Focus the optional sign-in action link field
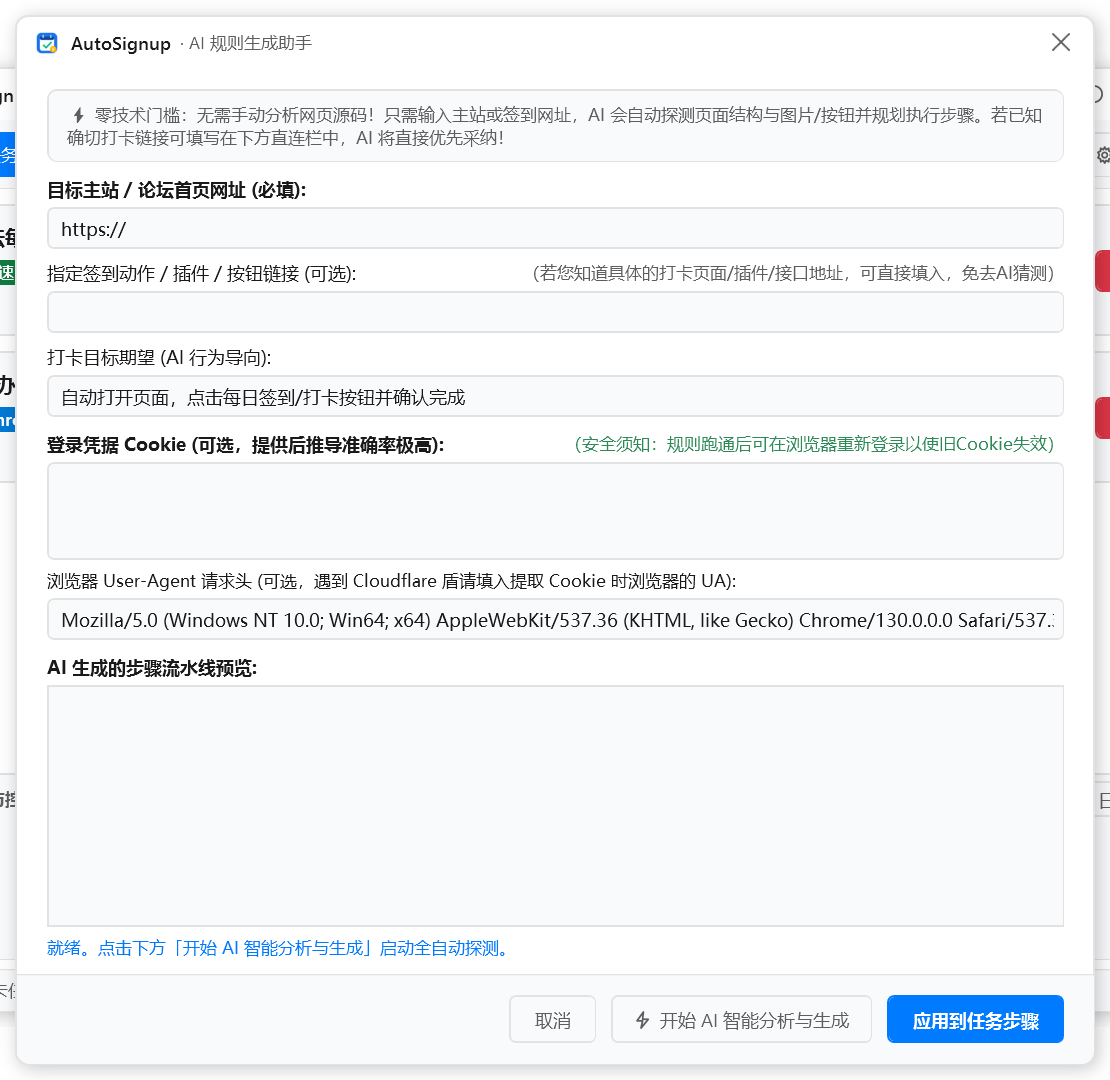Screen dimensions: 1110x1080 pos(555,312)
